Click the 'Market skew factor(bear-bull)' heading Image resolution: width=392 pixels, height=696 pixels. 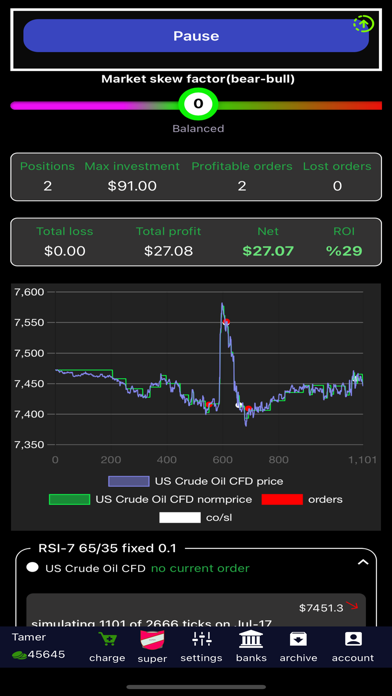tap(198, 79)
